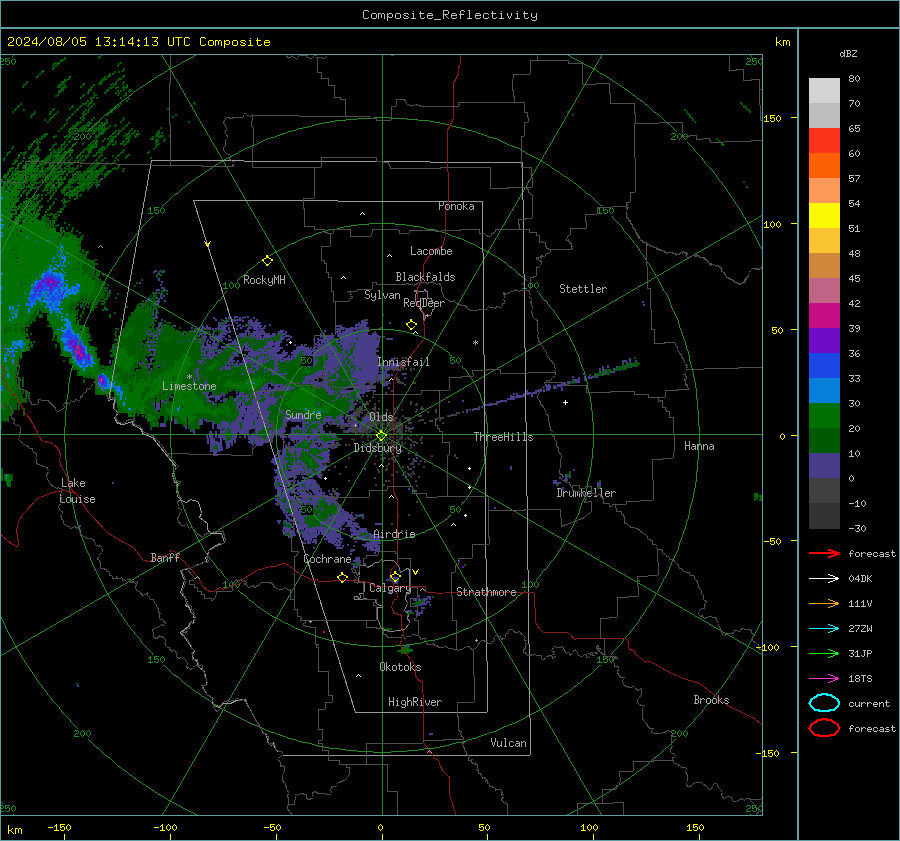Click the yellow radar-center diamond at Didsbury
Image resolution: width=900 pixels, height=841 pixels.
click(x=381, y=436)
